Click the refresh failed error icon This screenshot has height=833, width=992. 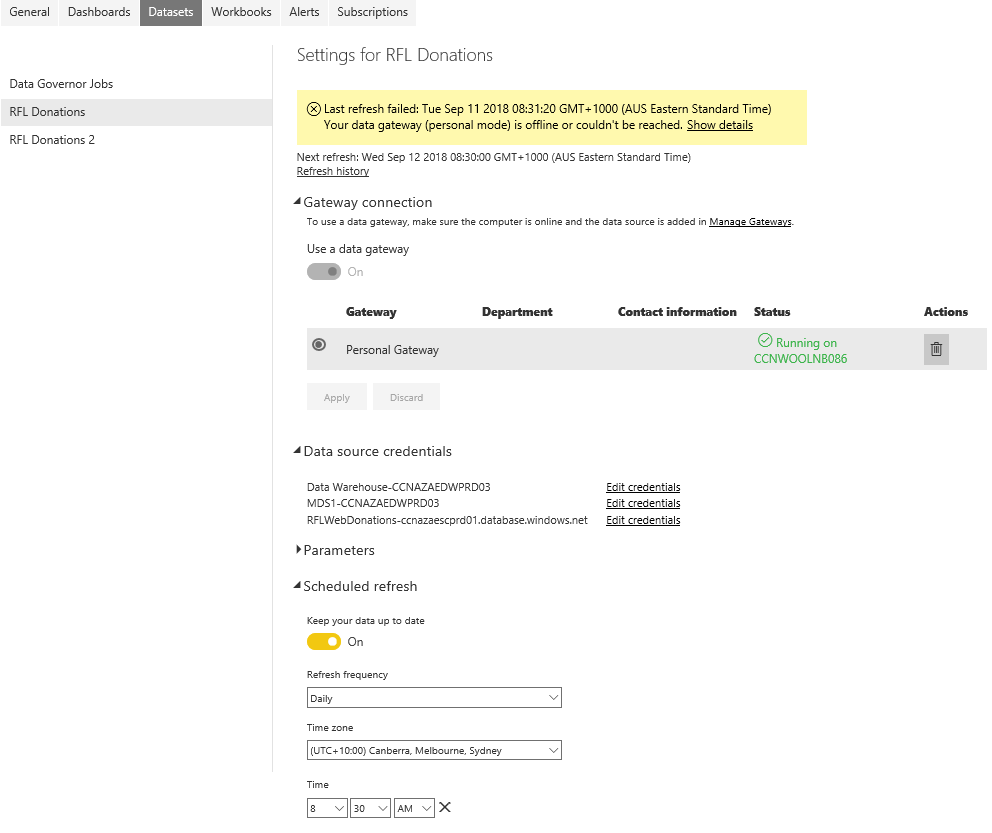314,109
